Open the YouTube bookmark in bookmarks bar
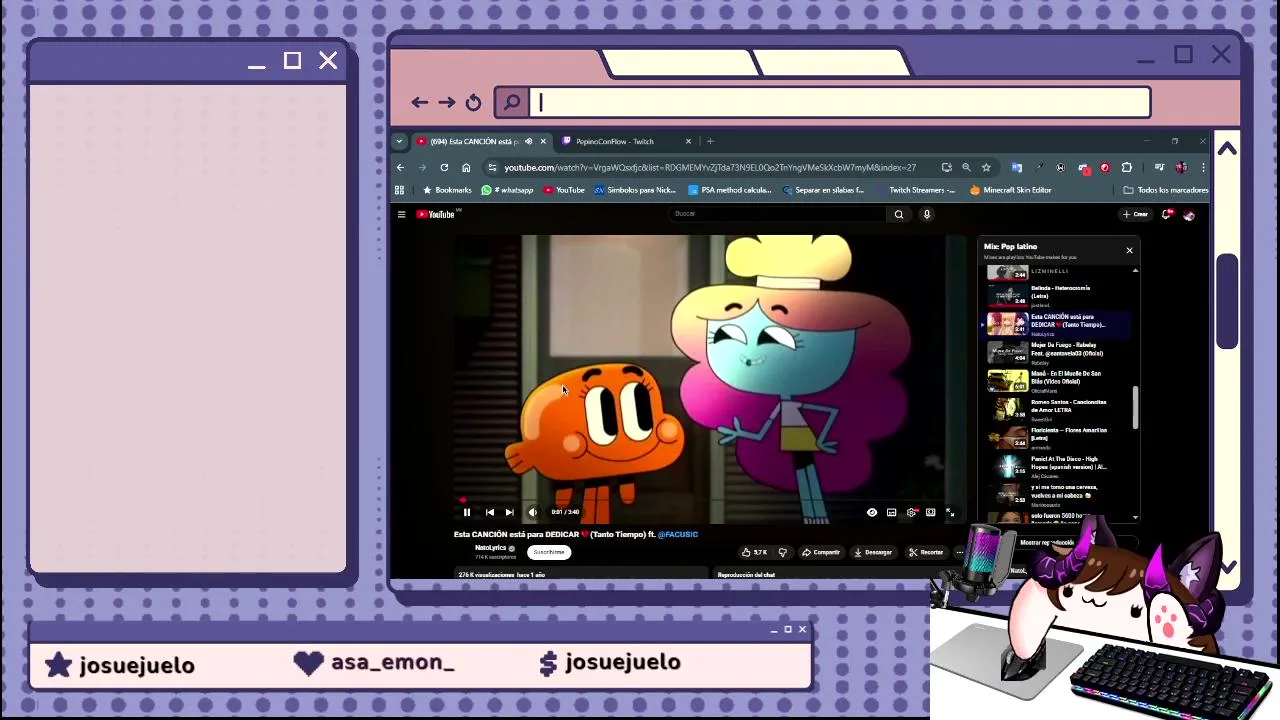Screen dimensions: 1280x720 coord(565,190)
